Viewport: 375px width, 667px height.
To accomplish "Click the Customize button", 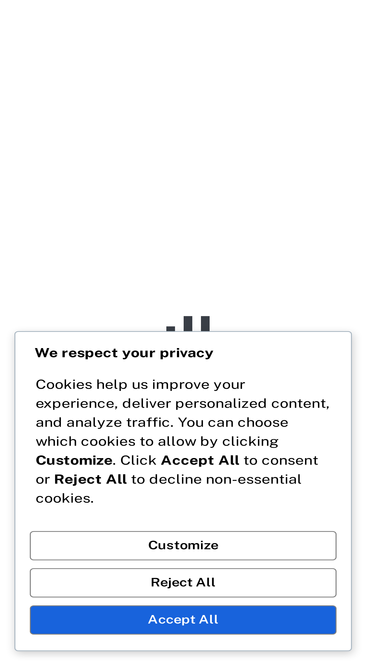I will (183, 545).
